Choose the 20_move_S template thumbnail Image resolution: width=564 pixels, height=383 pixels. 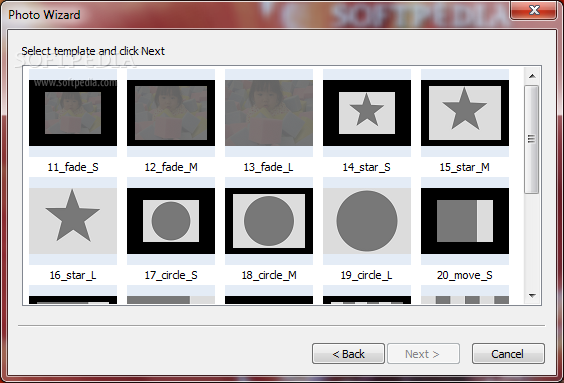point(465,221)
